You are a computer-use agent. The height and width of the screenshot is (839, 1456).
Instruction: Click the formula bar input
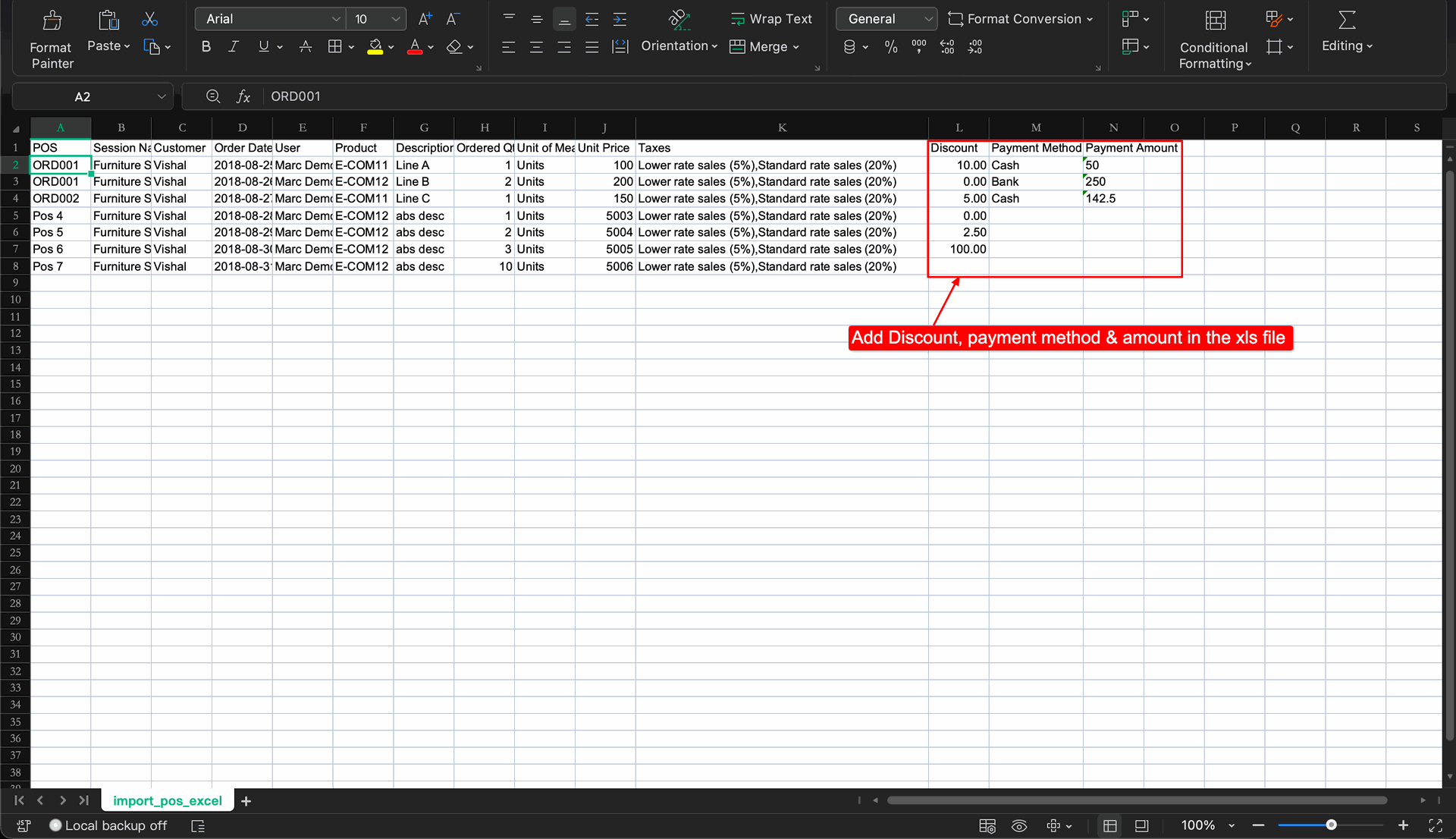[853, 96]
